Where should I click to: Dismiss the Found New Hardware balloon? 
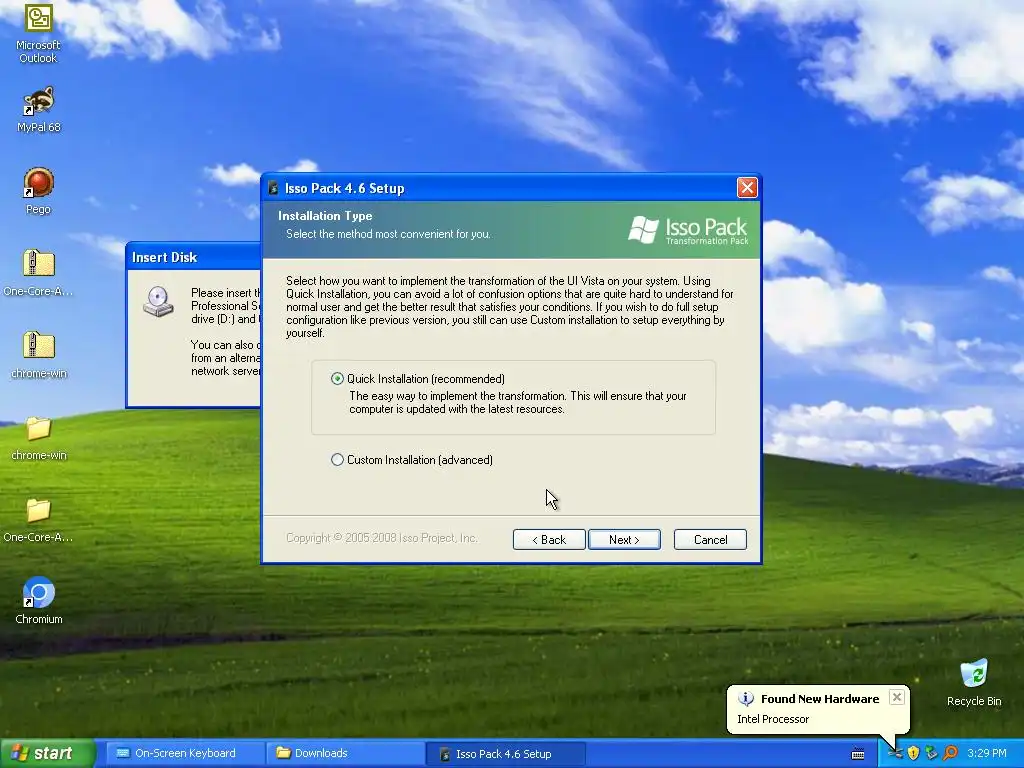click(x=897, y=697)
